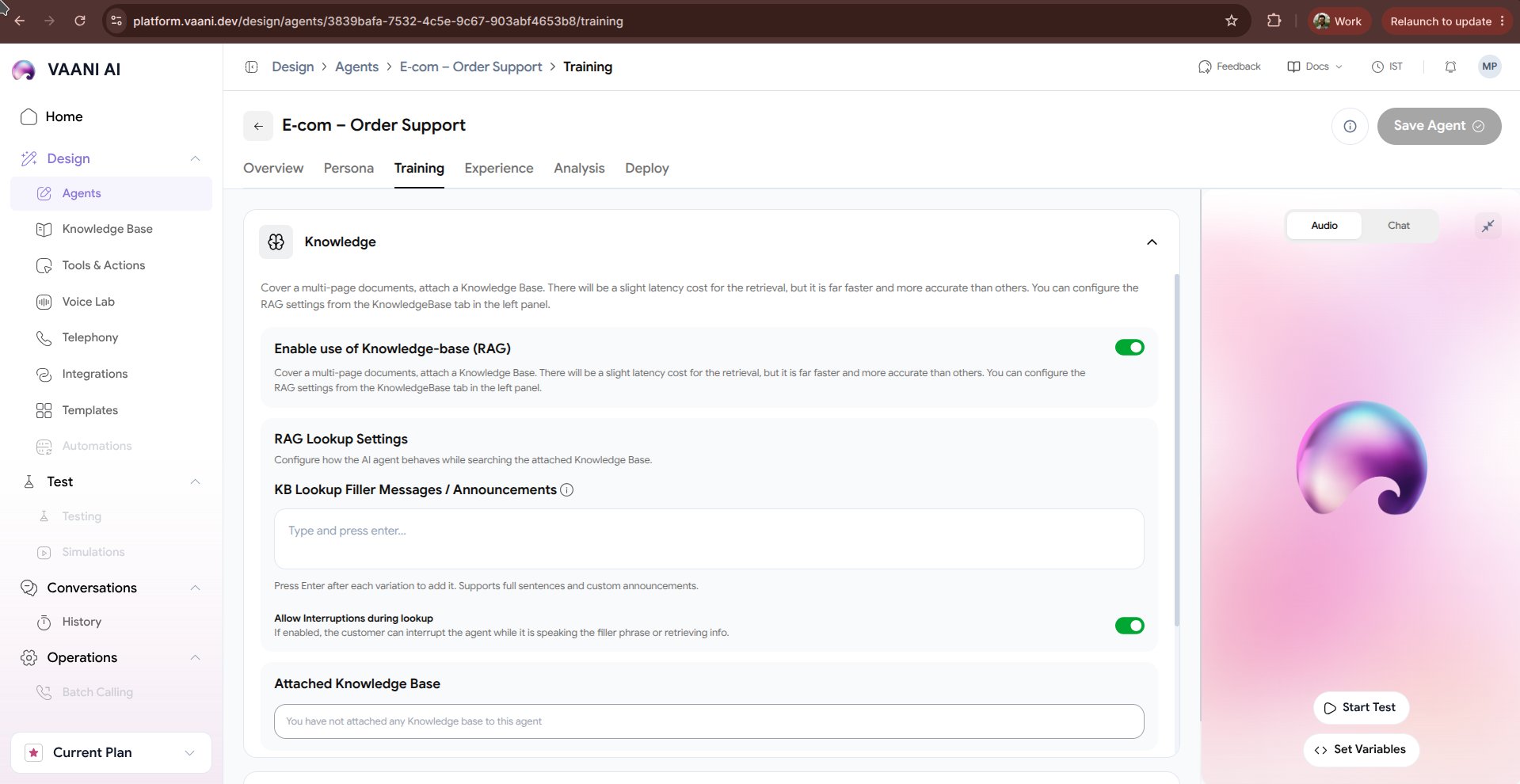Open Agents in the sidebar
1520x784 pixels.
pyautogui.click(x=111, y=193)
